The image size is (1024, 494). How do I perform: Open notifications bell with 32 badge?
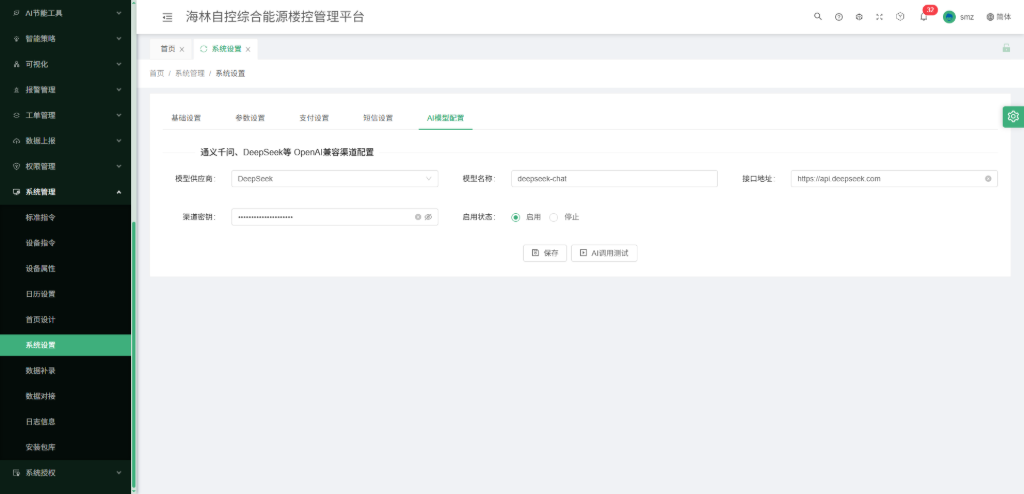tap(923, 17)
